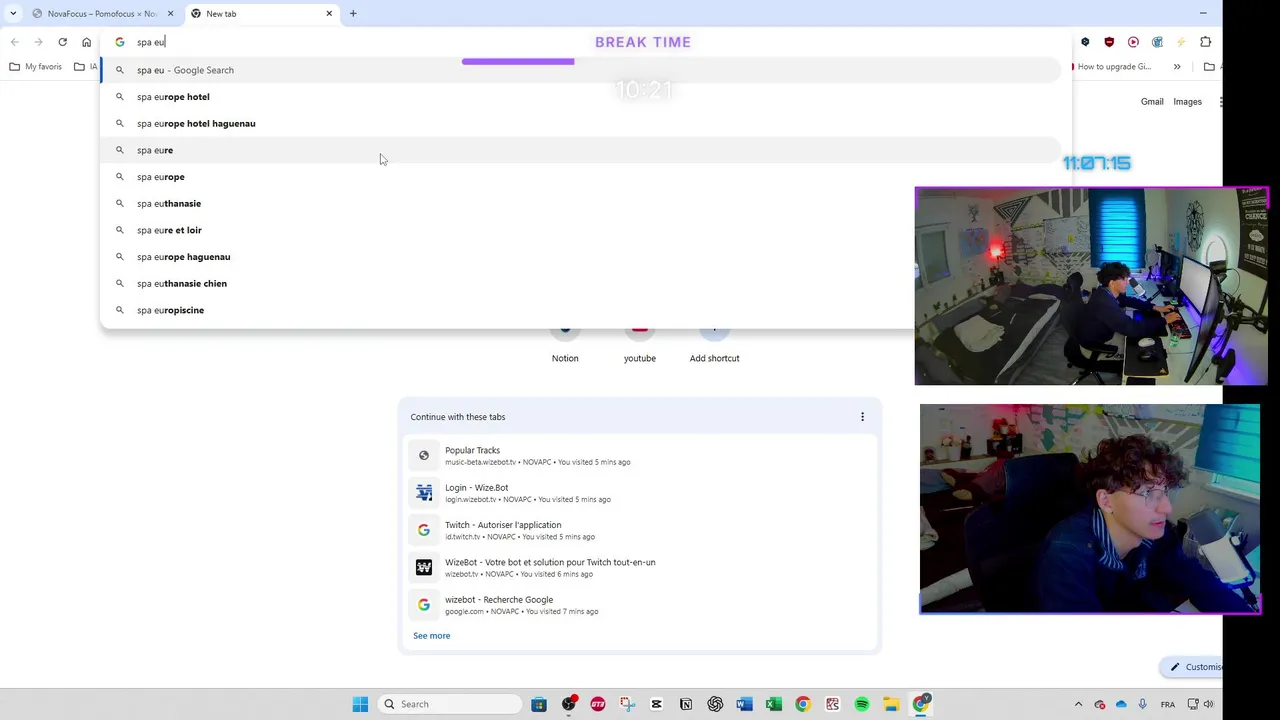Open the Popular Tracks recent tab
The image size is (1280, 720).
tap(640, 456)
